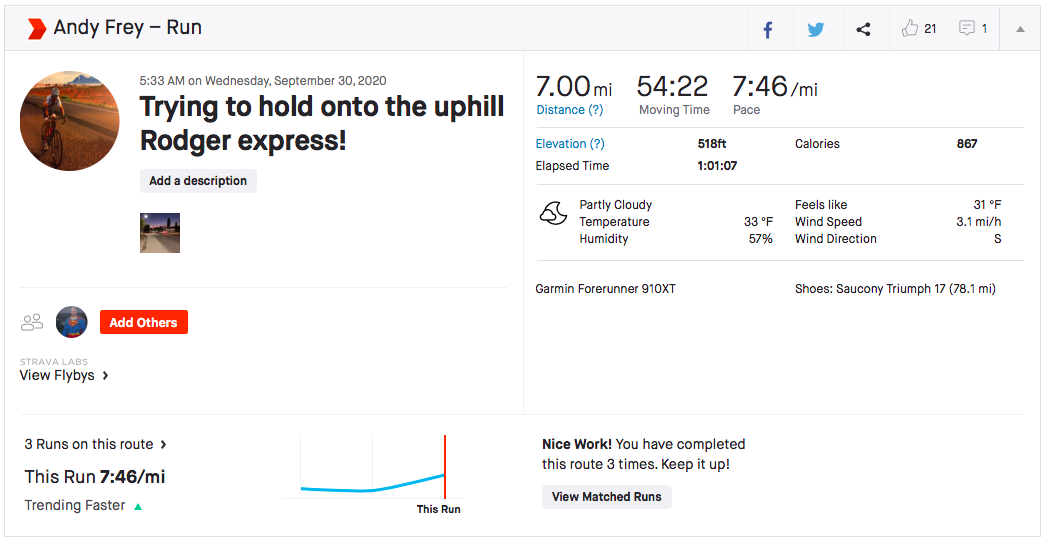This screenshot has width=1060, height=543.
Task: Click the partly cloudy weather icon
Action: click(553, 213)
